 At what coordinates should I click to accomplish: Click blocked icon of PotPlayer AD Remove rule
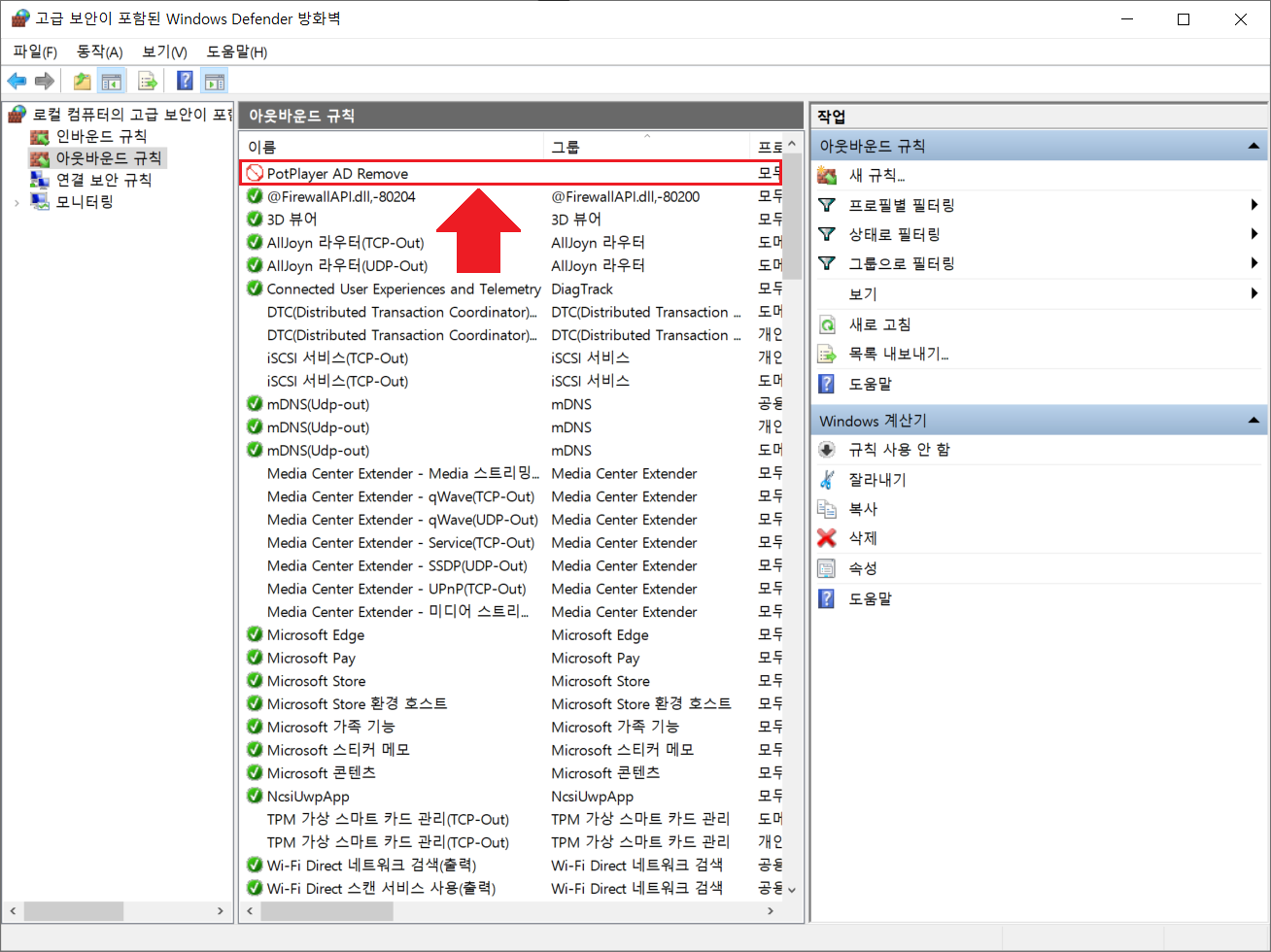tap(255, 173)
